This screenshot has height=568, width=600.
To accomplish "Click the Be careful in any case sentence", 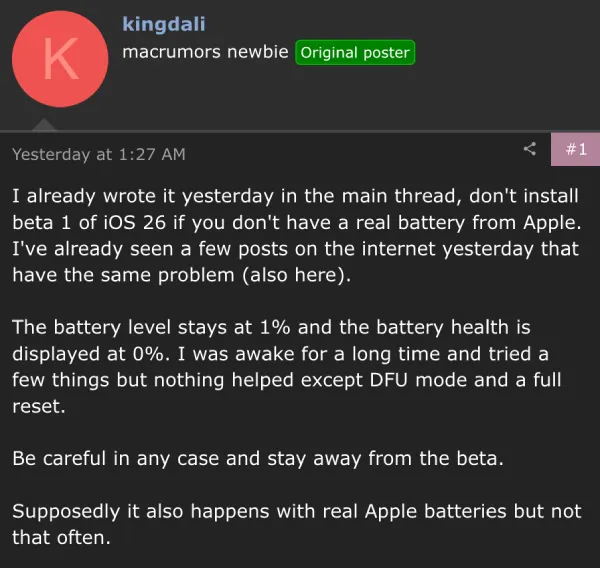I will pyautogui.click(x=258, y=459).
